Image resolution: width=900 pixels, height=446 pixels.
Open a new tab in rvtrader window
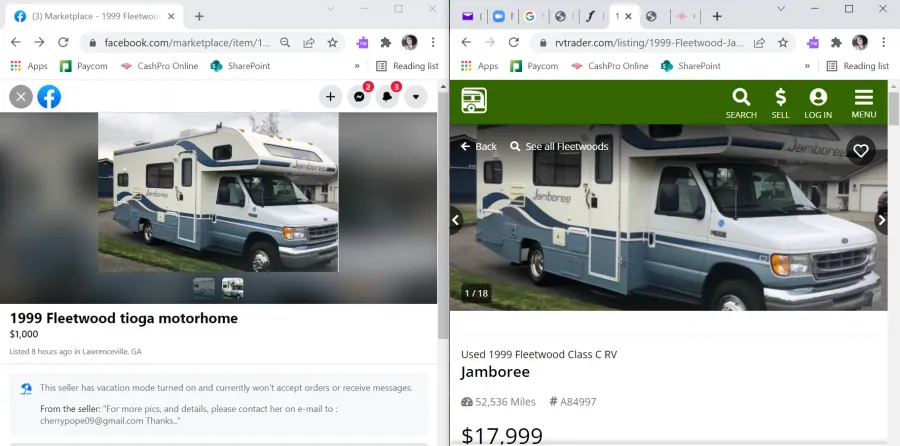(x=717, y=16)
